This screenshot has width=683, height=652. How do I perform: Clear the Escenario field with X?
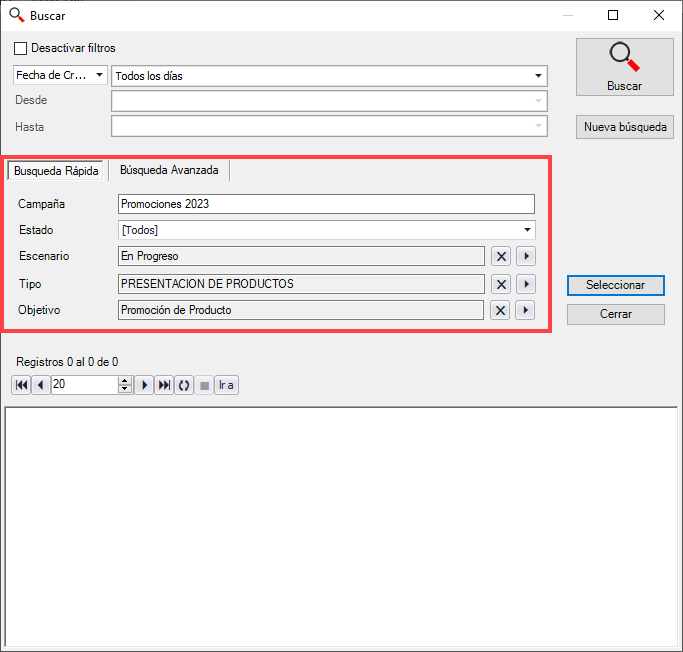coord(501,256)
